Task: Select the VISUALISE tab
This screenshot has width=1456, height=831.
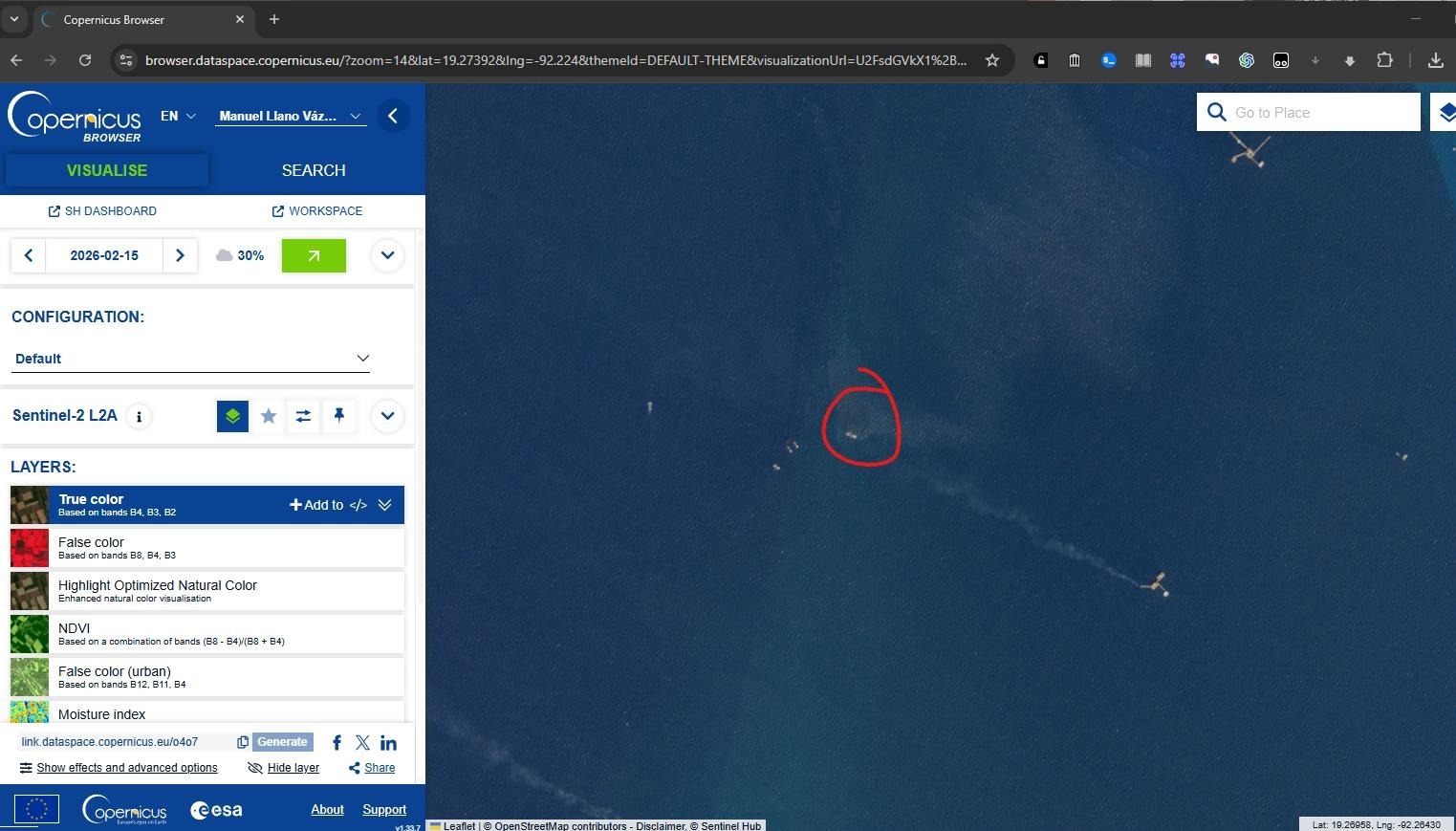Action: pos(107,170)
